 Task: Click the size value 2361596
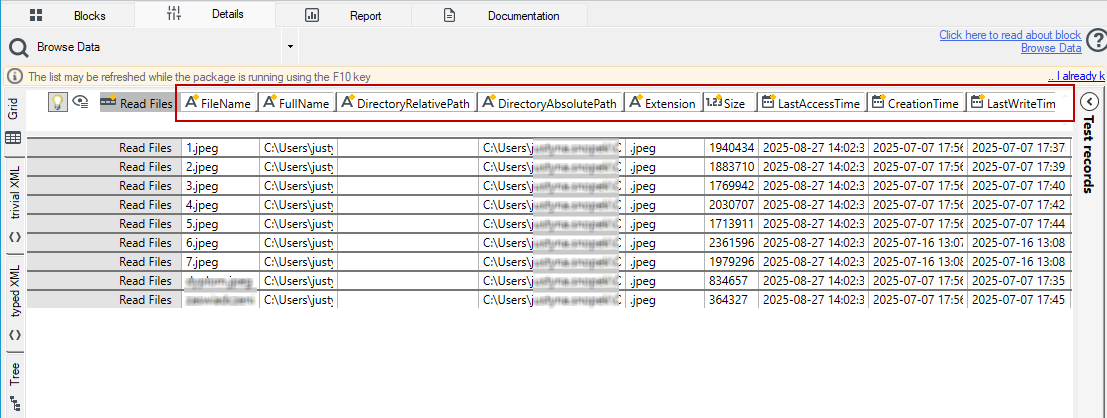coord(731,243)
